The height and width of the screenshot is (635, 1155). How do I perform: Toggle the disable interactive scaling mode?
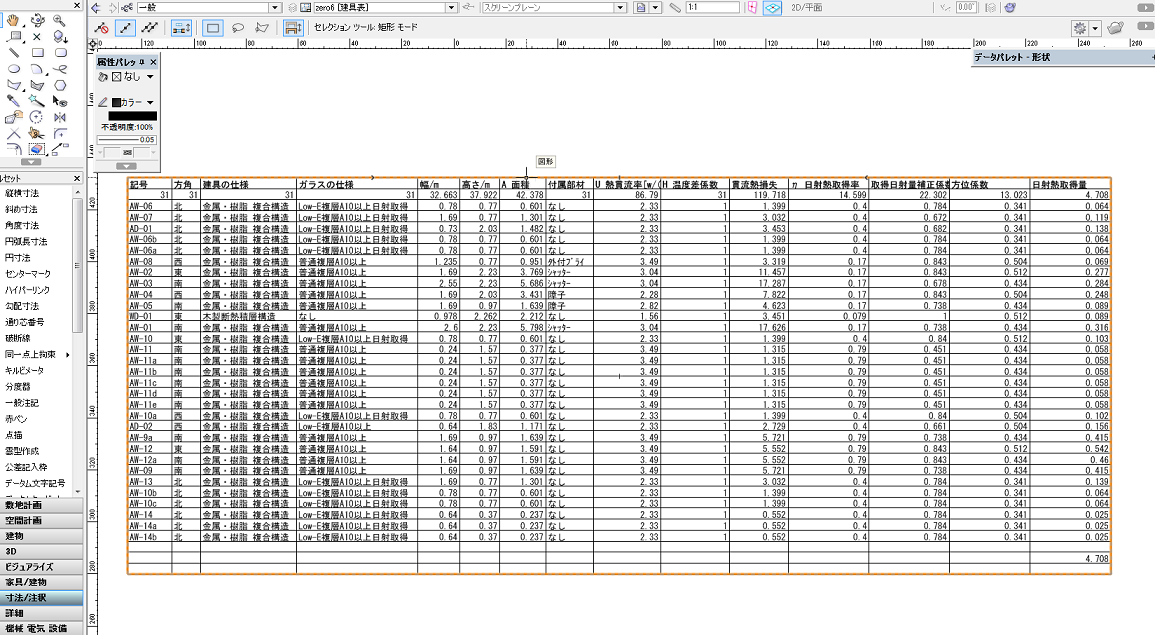coord(101,28)
